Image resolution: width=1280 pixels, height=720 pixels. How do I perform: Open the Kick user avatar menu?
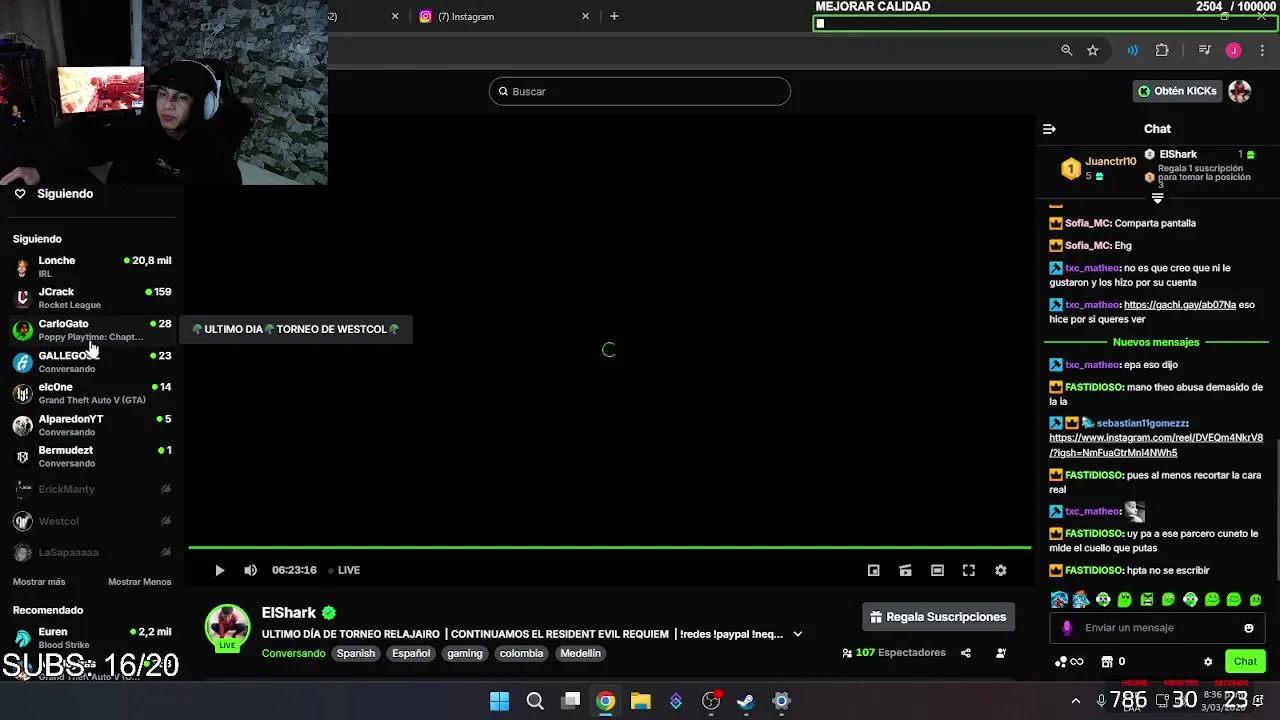click(1240, 91)
